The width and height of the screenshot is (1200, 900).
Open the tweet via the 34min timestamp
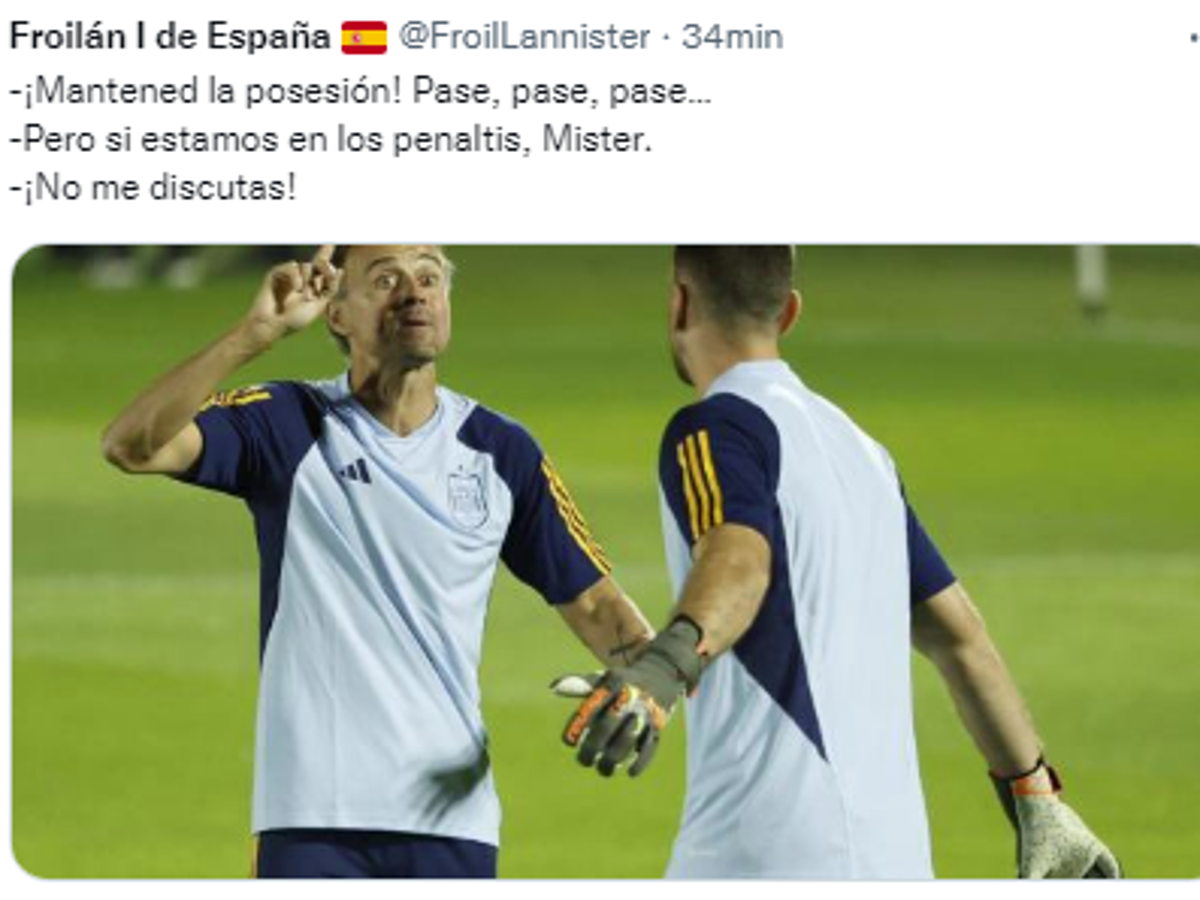[732, 37]
